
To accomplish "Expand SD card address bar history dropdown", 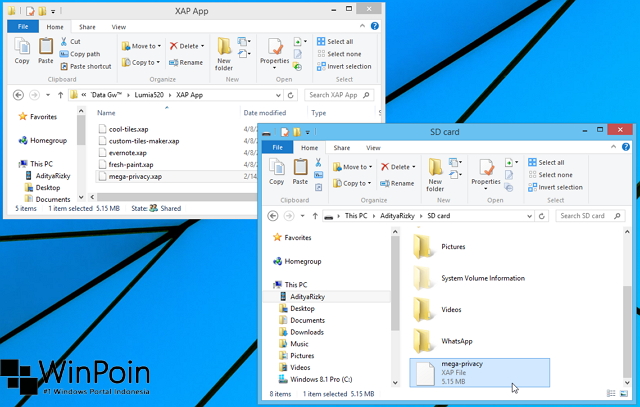I will 529,216.
